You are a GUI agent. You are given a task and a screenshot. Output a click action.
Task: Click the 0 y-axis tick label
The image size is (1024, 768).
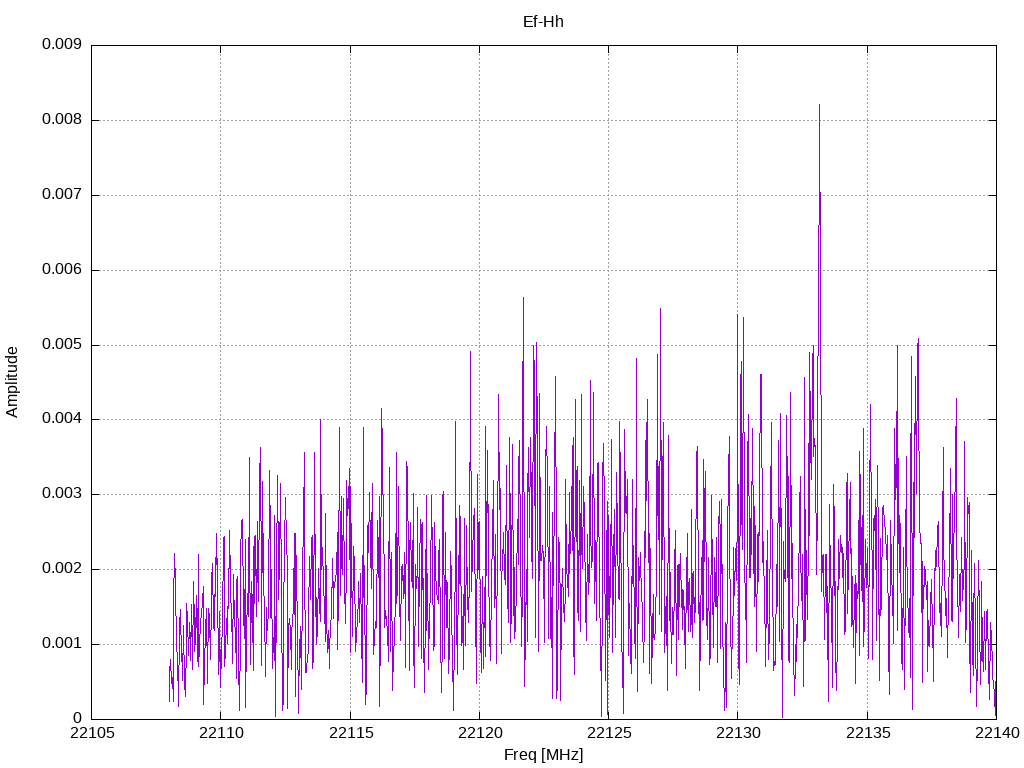pos(77,718)
